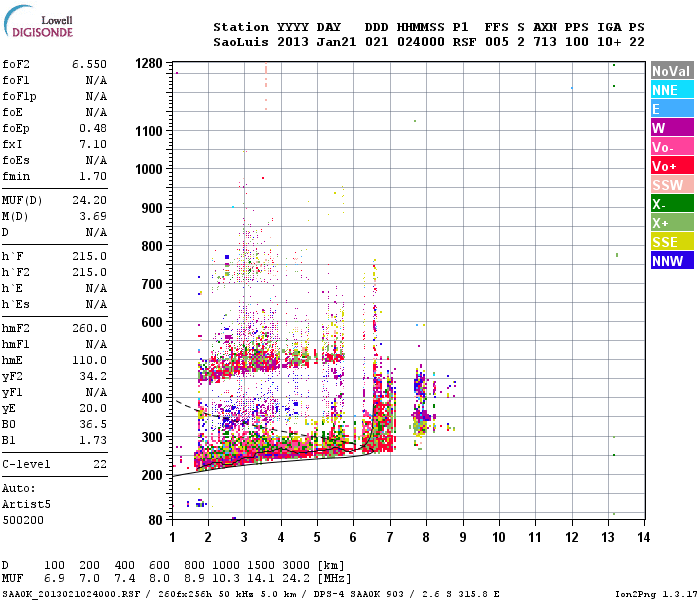Screen dimensions: 700x600
Task: Click the M(D) value 3.69
Action: click(93, 217)
